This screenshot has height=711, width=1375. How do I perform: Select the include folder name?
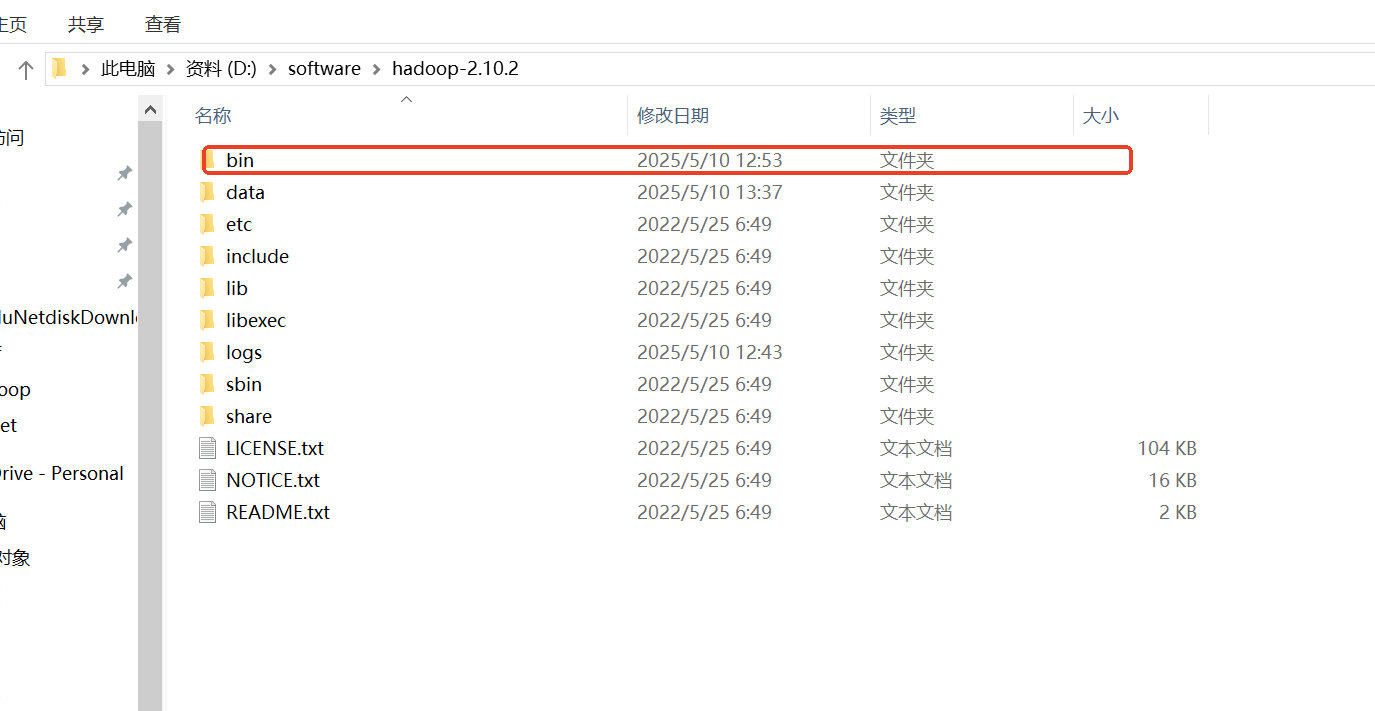click(257, 256)
